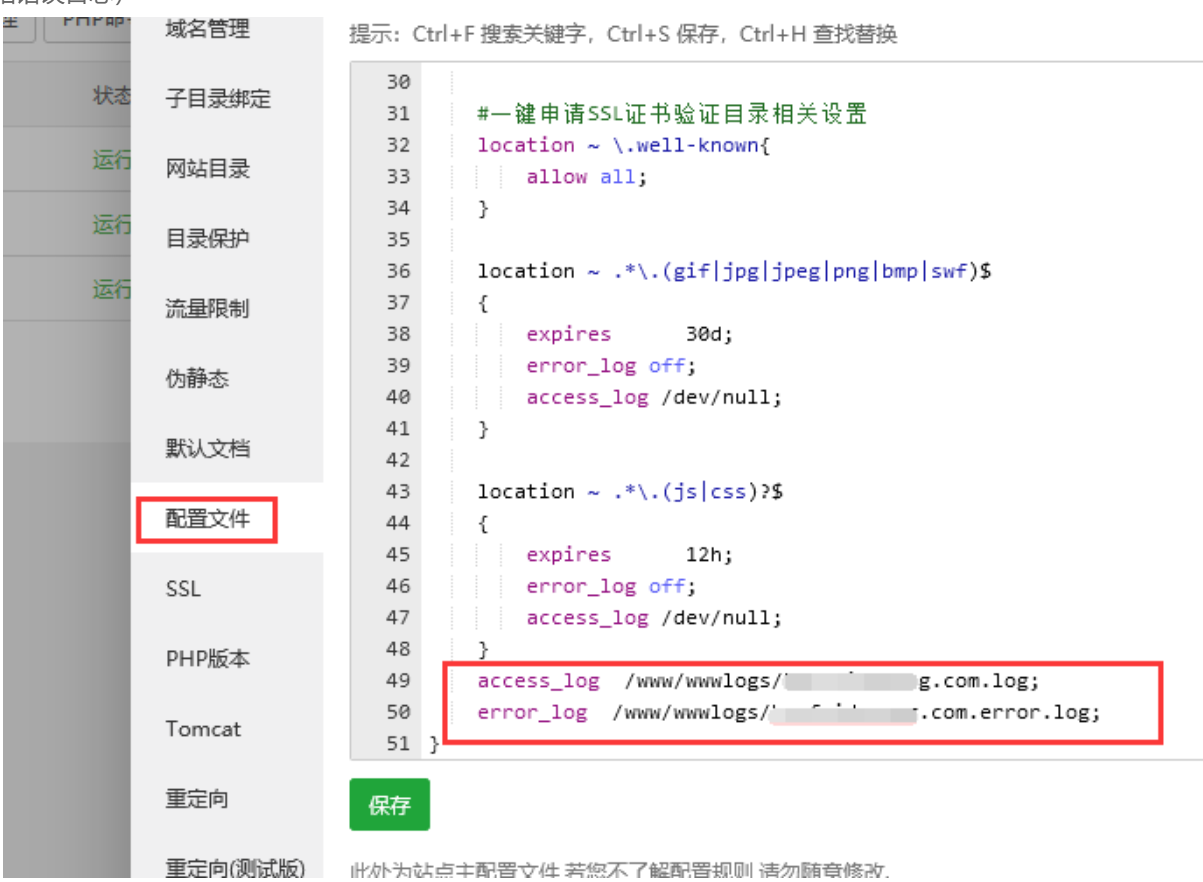Open the 域名管理 tab

coord(207,30)
